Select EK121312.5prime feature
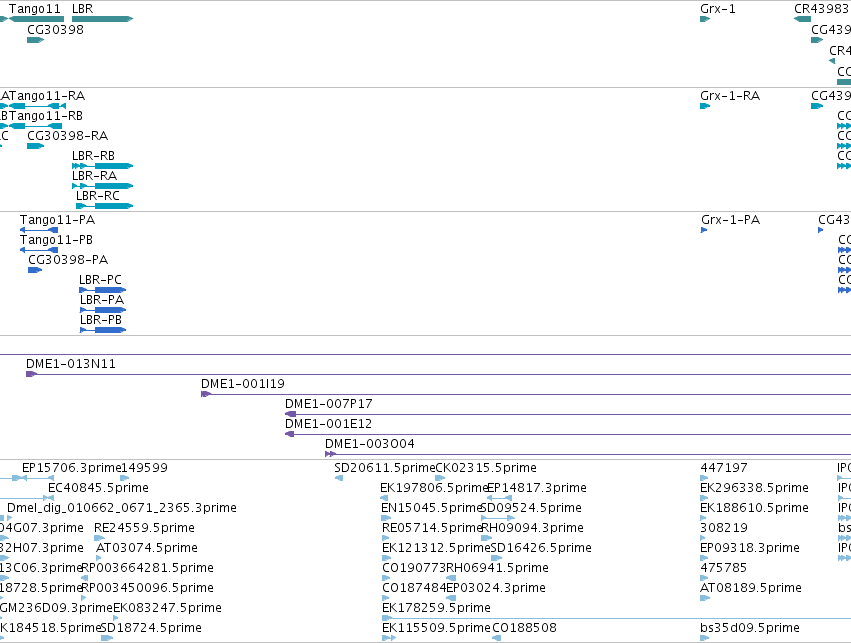The image size is (851, 643). tap(386, 558)
